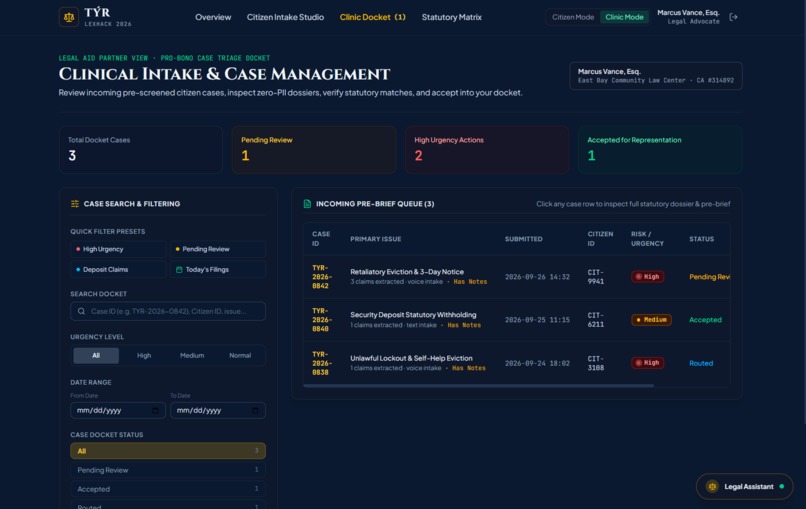Screen dimensions: 806x509
Task: Open case TYR-2026-0840
Action: pos(322,320)
